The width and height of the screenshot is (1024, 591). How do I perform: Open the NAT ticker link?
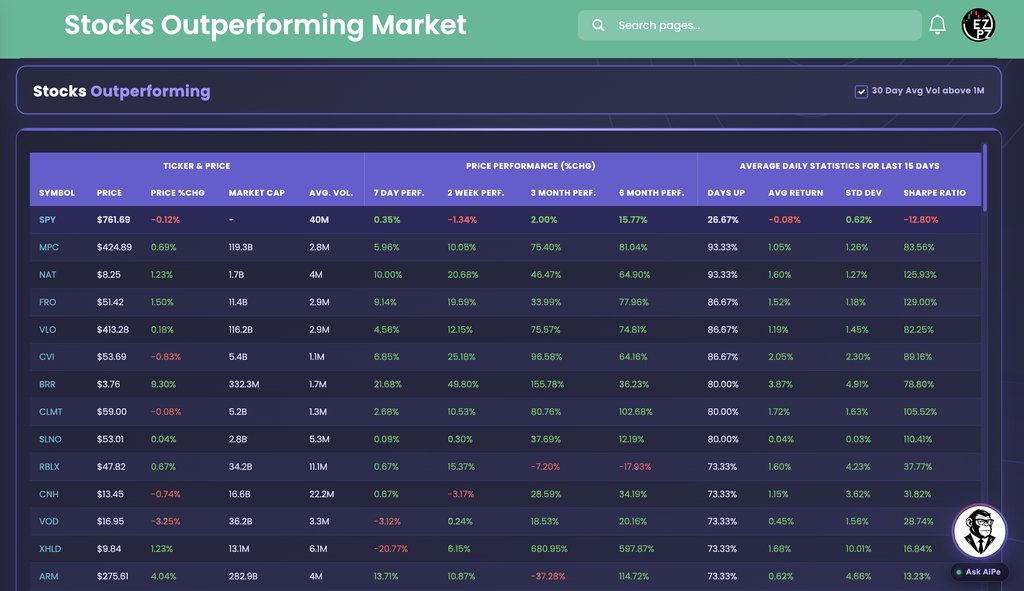tap(48, 275)
